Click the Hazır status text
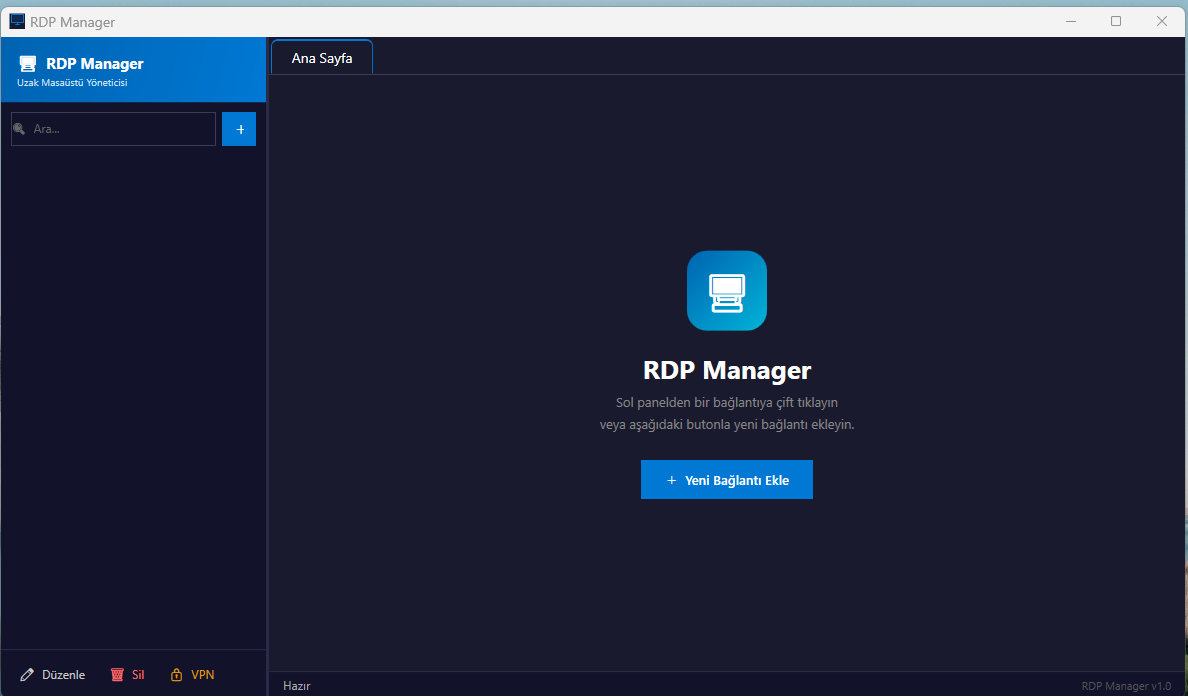Viewport: 1188px width, 697px height. [296, 686]
